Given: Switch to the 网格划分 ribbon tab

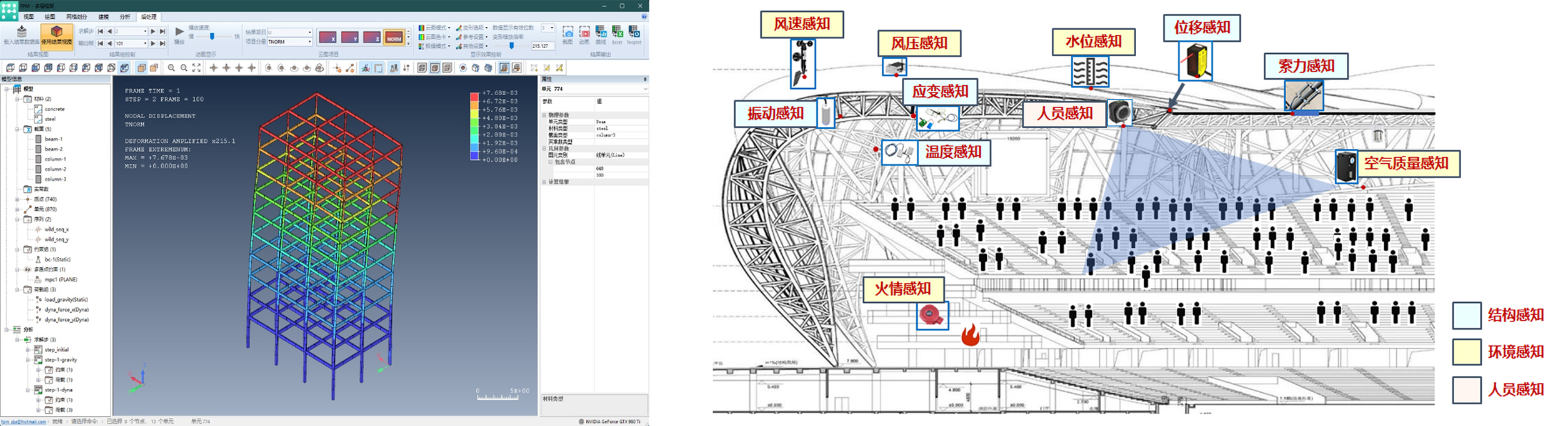Looking at the screenshot, I should pos(77,17).
